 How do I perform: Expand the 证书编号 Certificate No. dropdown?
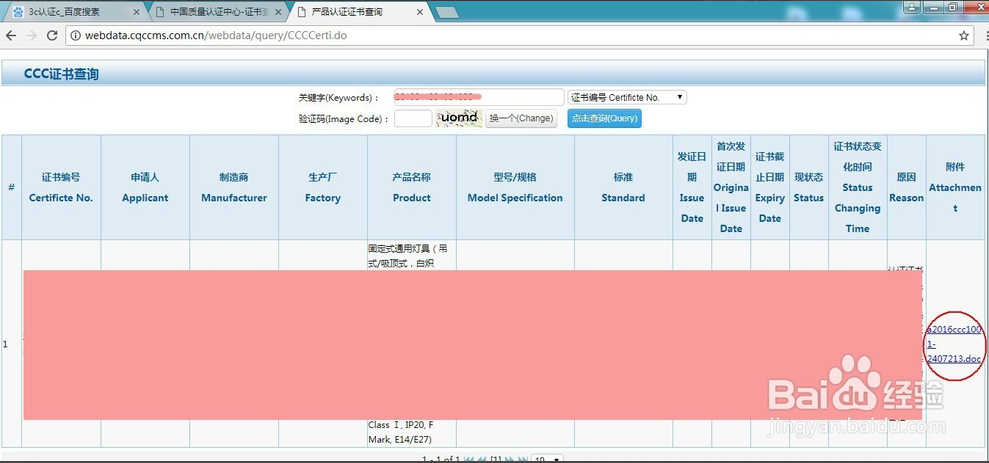[x=627, y=97]
